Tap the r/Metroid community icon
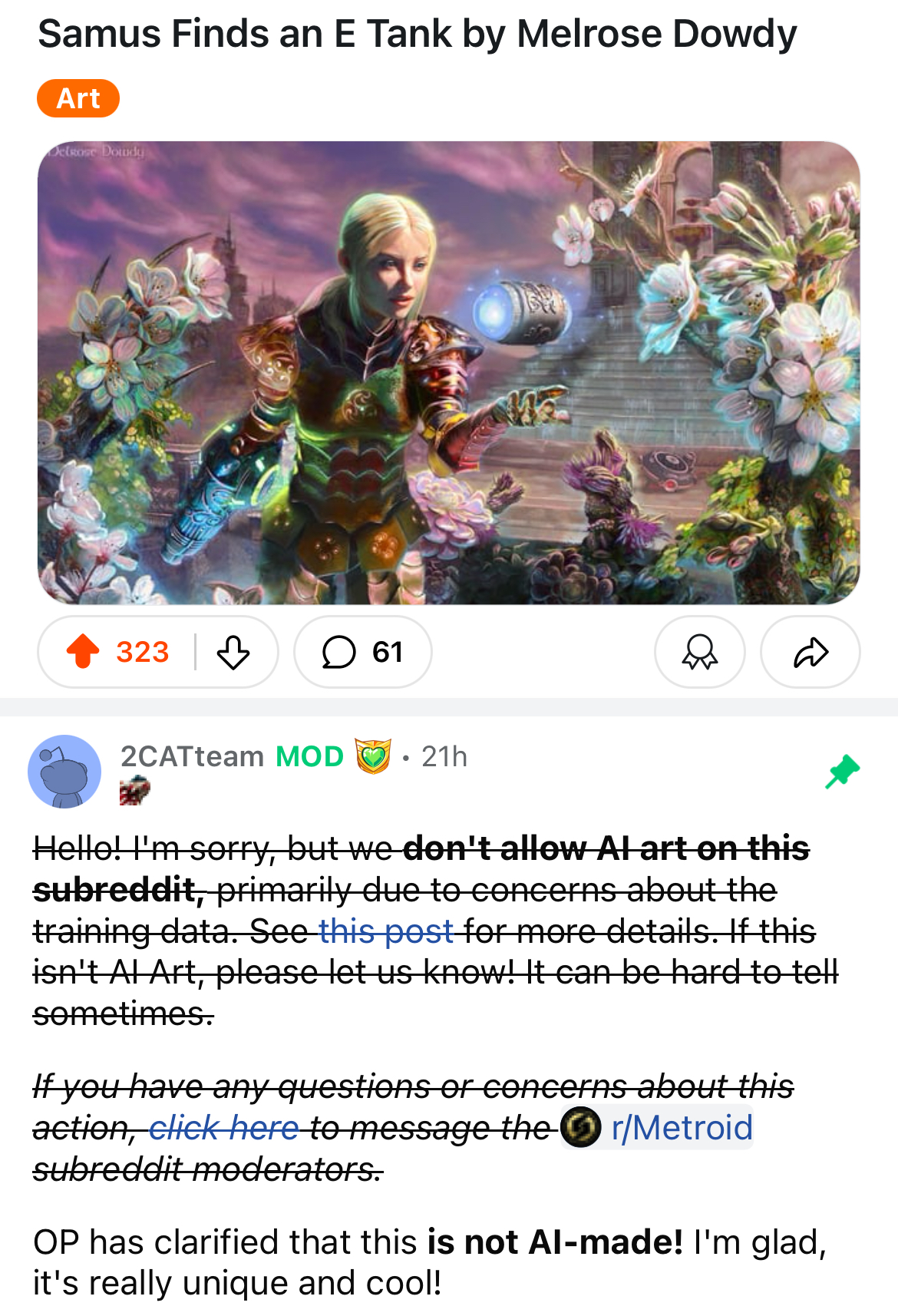The width and height of the screenshot is (898, 1316). [581, 1127]
